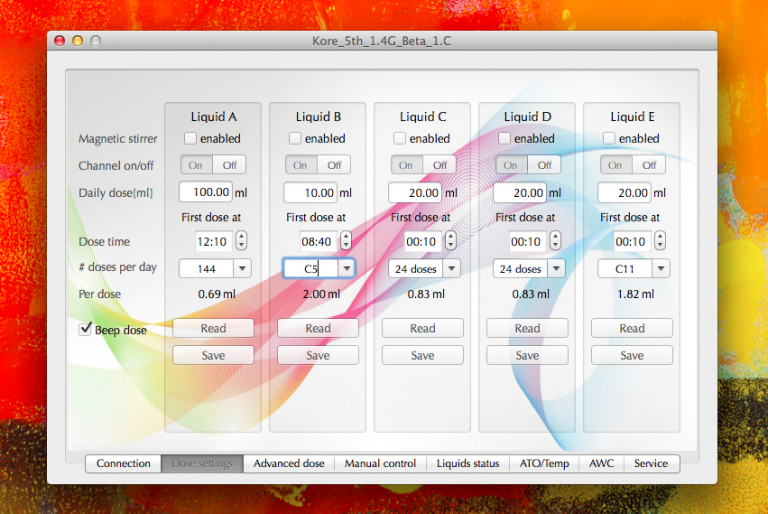Switch Liquid B channel to Off
Viewport: 768px width, 514px height.
(x=333, y=165)
